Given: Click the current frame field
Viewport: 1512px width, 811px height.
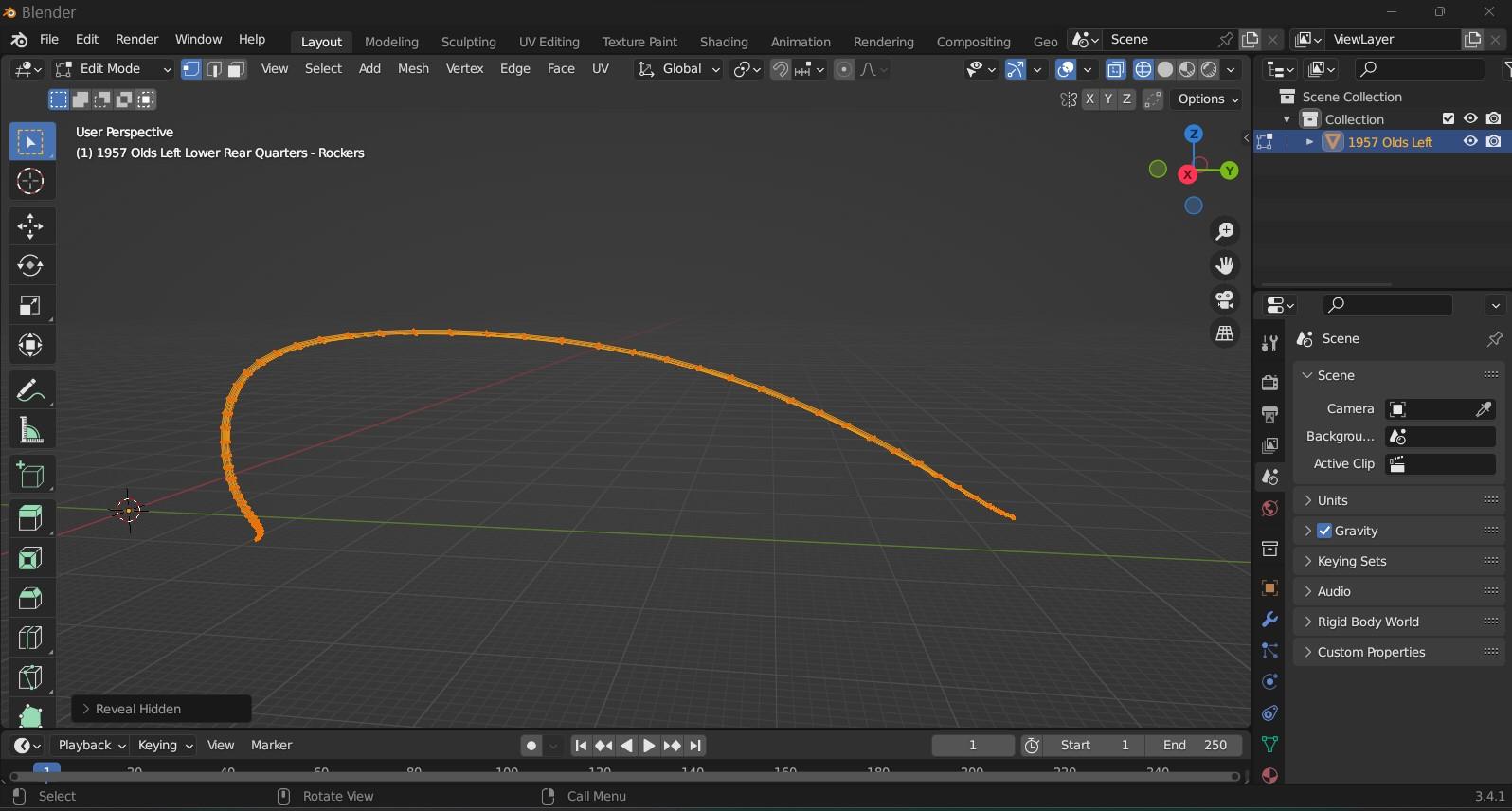Looking at the screenshot, I should point(973,746).
